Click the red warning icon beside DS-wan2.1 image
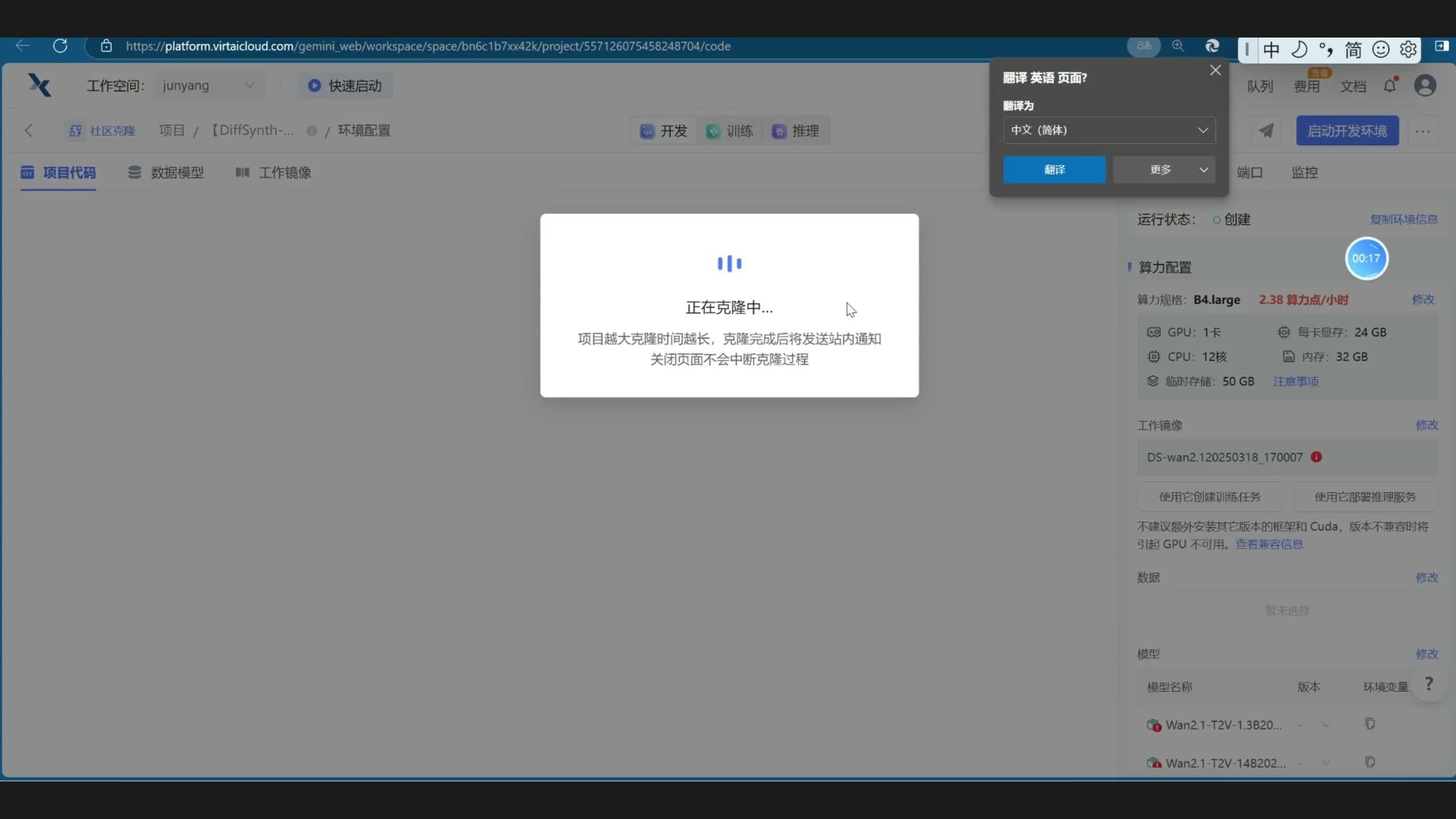Screen dimensions: 1456x819 coord(1316,457)
